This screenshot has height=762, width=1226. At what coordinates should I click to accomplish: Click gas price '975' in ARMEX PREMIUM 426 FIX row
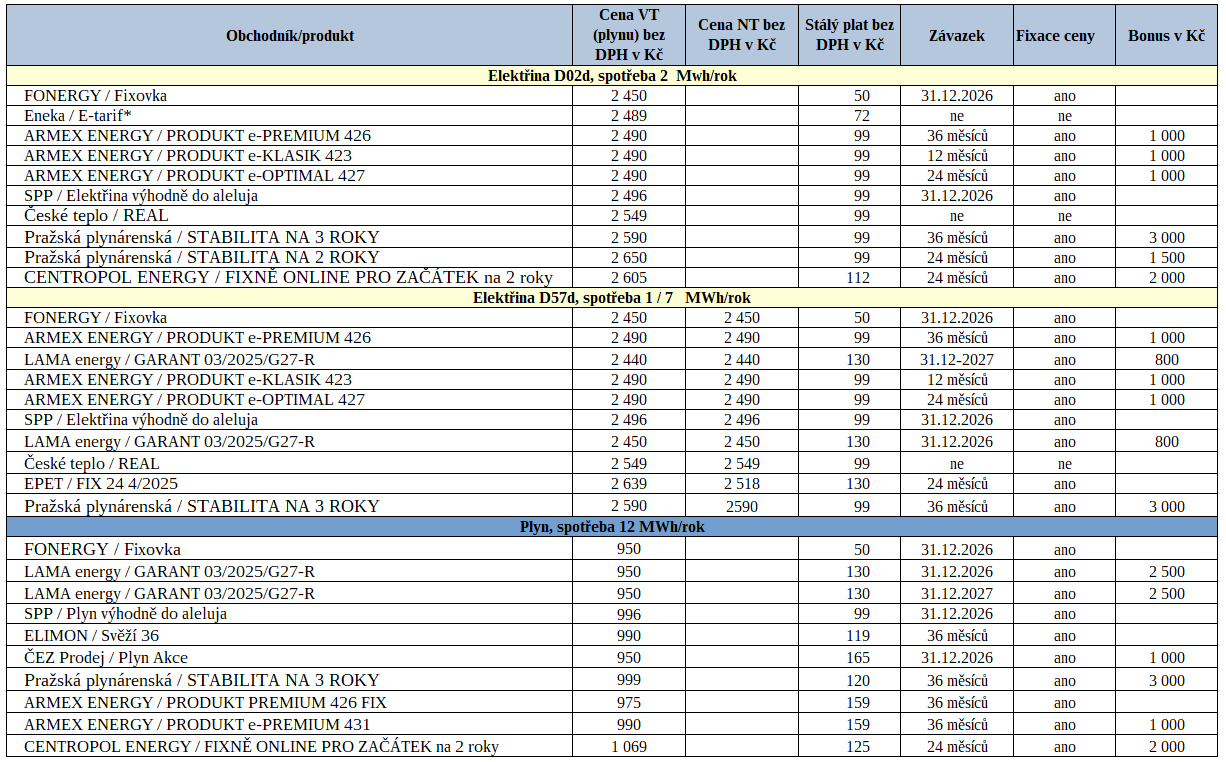[x=629, y=703]
